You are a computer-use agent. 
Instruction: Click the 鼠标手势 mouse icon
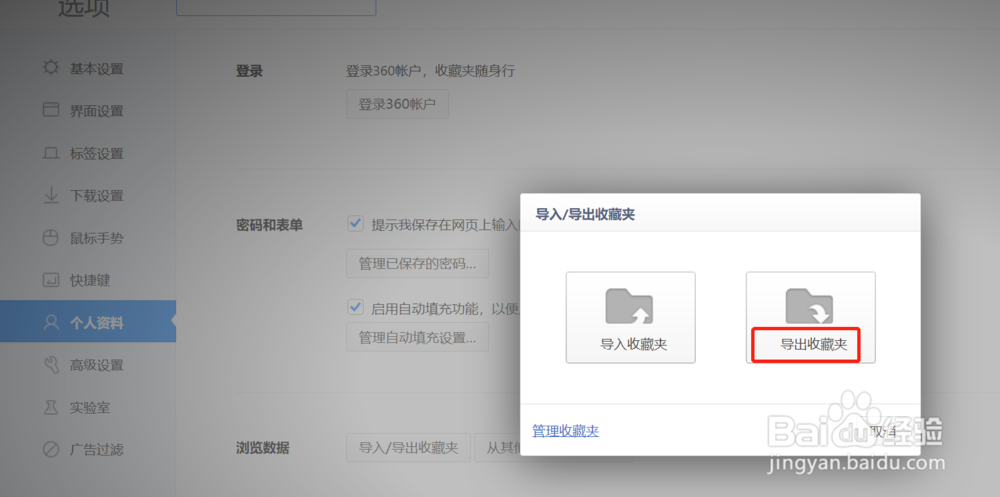point(50,238)
